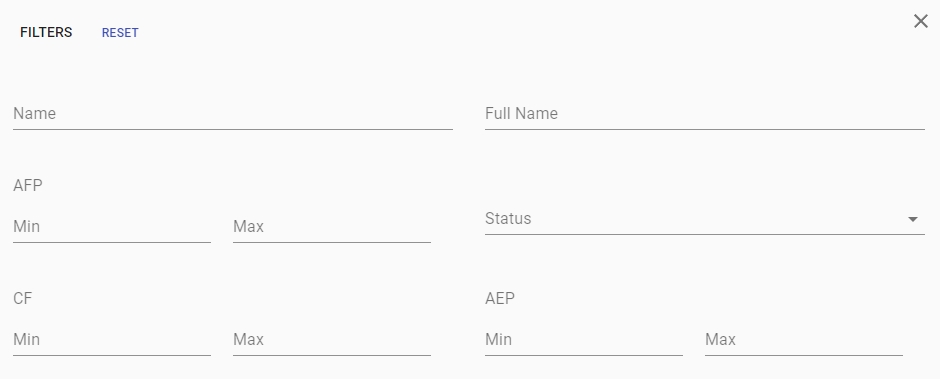Expand Status options via the arrow icon

[912, 219]
